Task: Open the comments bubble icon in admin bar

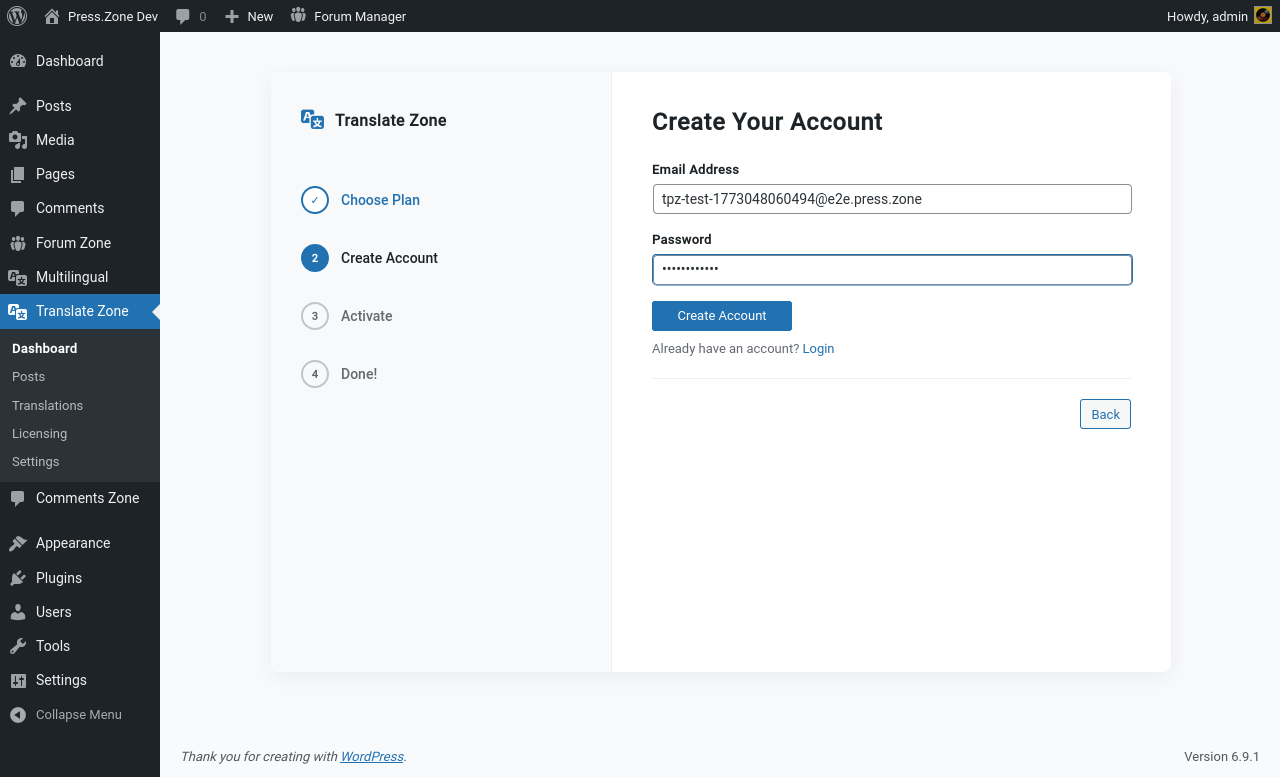Action: tap(183, 16)
